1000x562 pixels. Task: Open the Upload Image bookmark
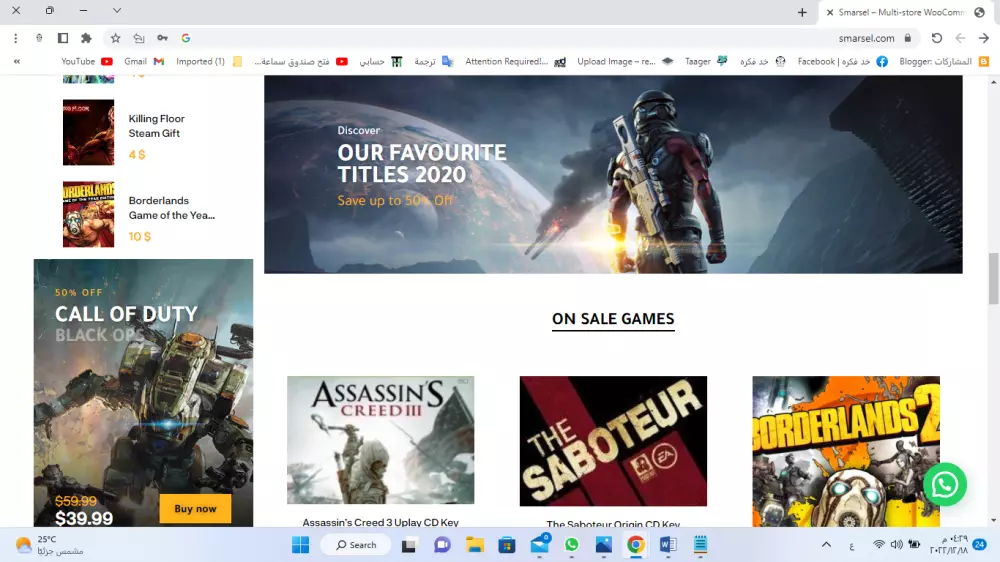click(x=625, y=61)
